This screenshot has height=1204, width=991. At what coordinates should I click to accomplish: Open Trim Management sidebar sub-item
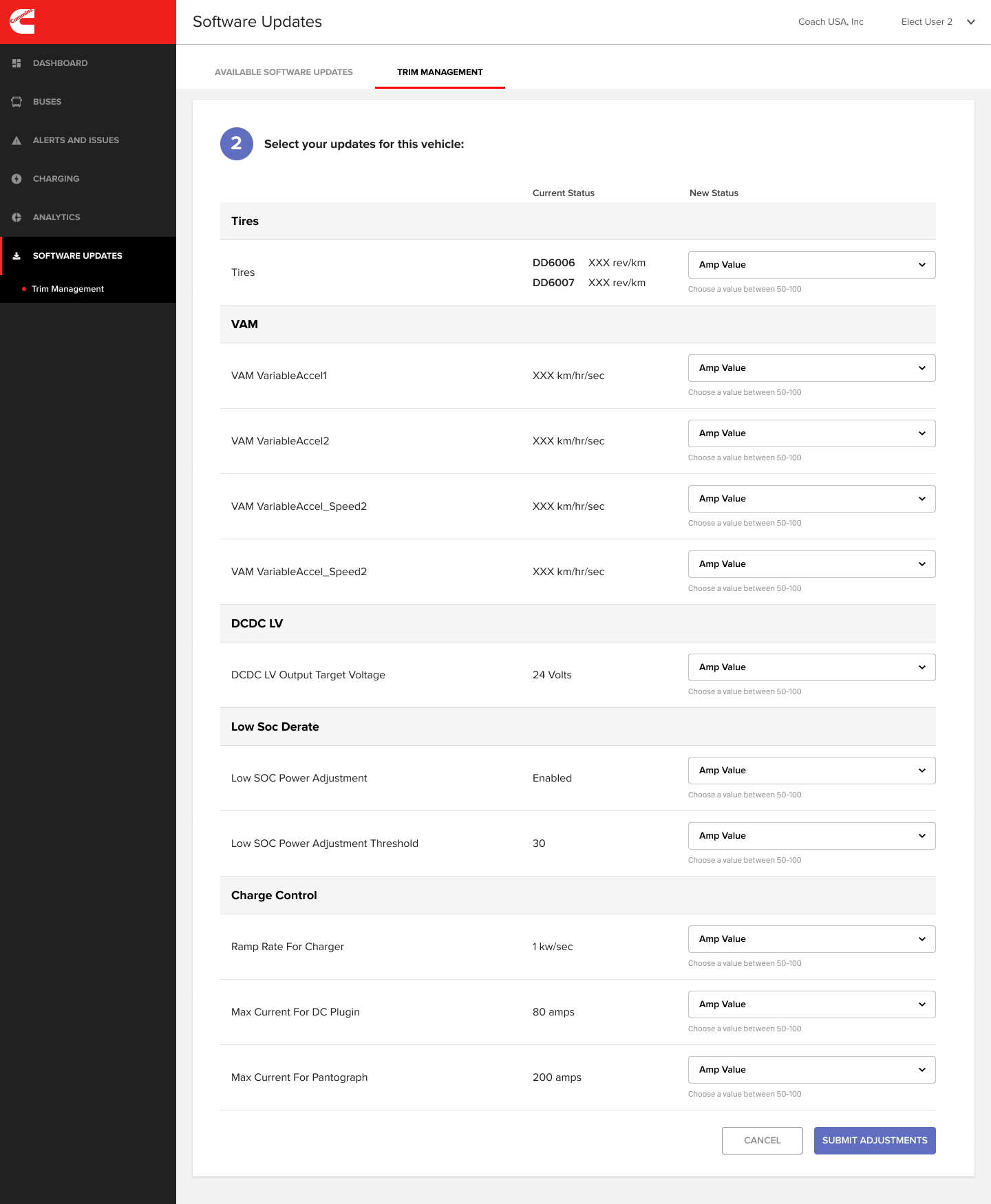pyautogui.click(x=67, y=289)
